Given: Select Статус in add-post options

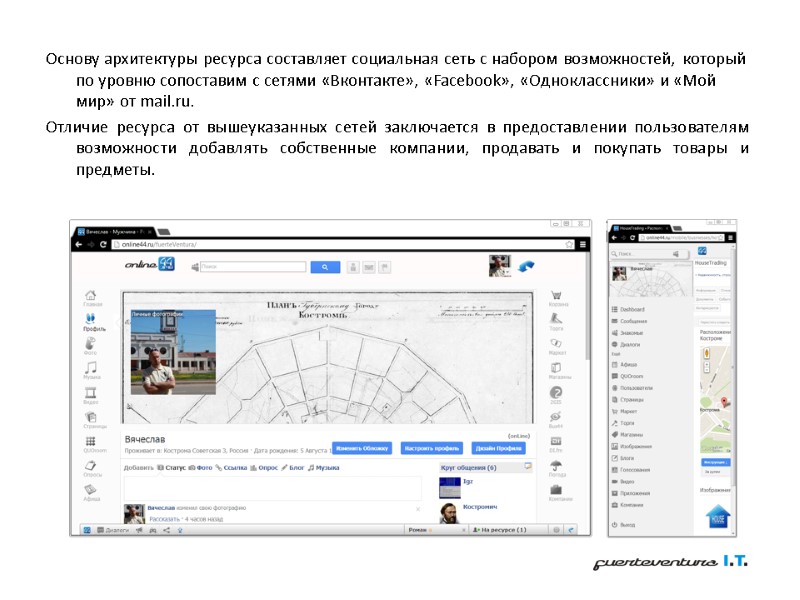Looking at the screenshot, I should pos(171,467).
